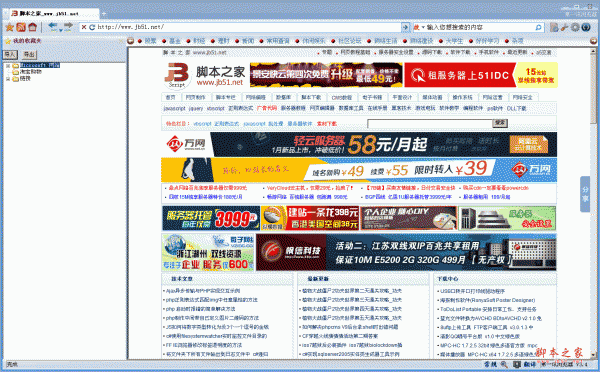Click the 脚本之家 JB site logo

[204, 75]
